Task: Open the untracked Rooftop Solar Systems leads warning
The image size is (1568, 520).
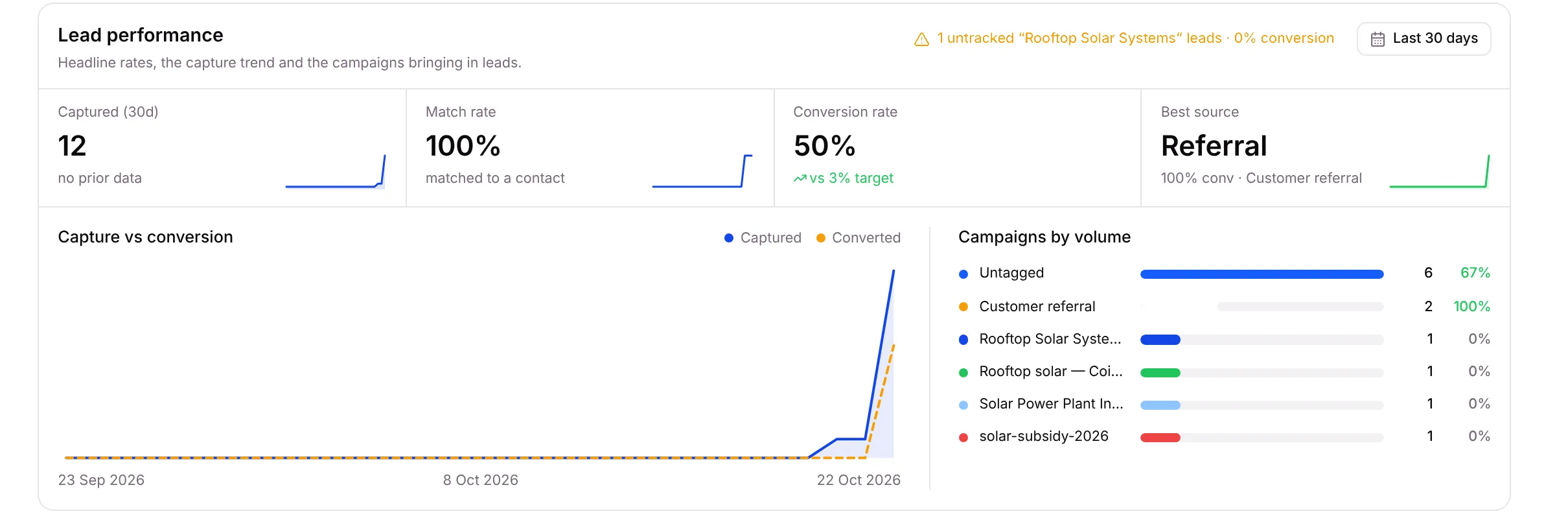Action: click(1124, 38)
